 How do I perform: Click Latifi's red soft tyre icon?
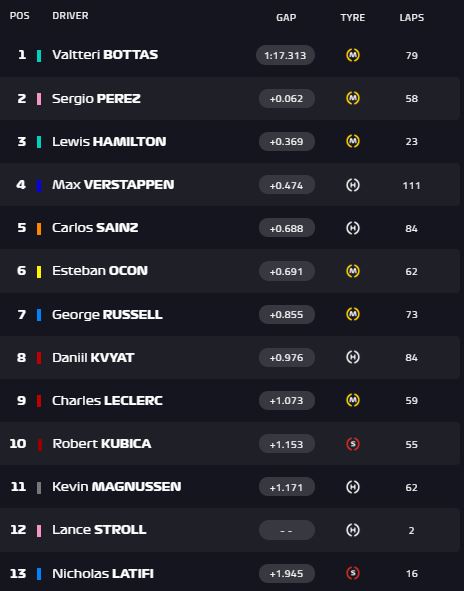353,573
